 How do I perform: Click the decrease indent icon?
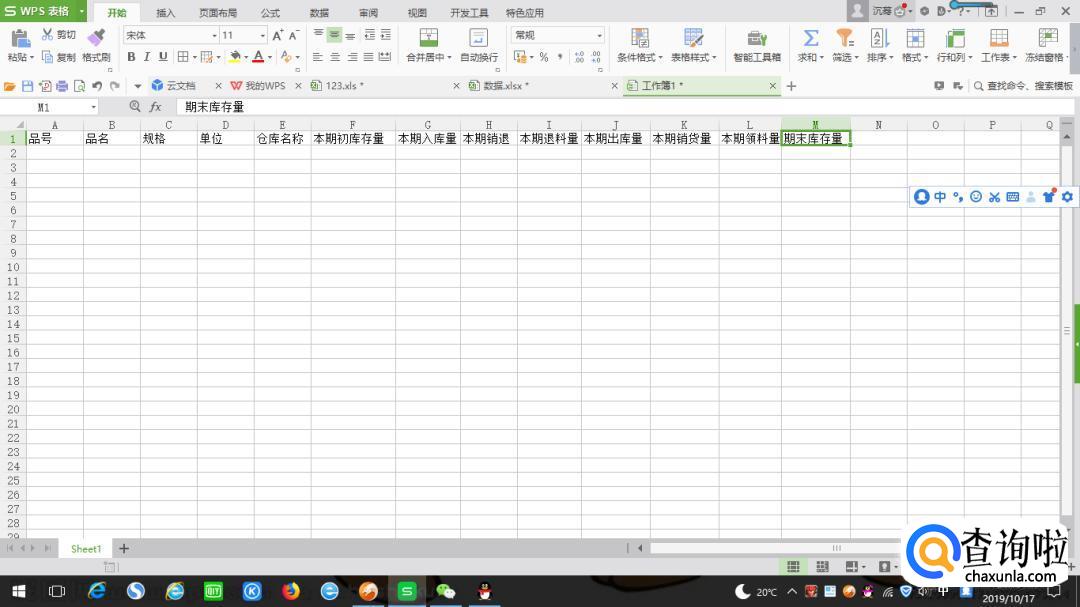pos(370,34)
